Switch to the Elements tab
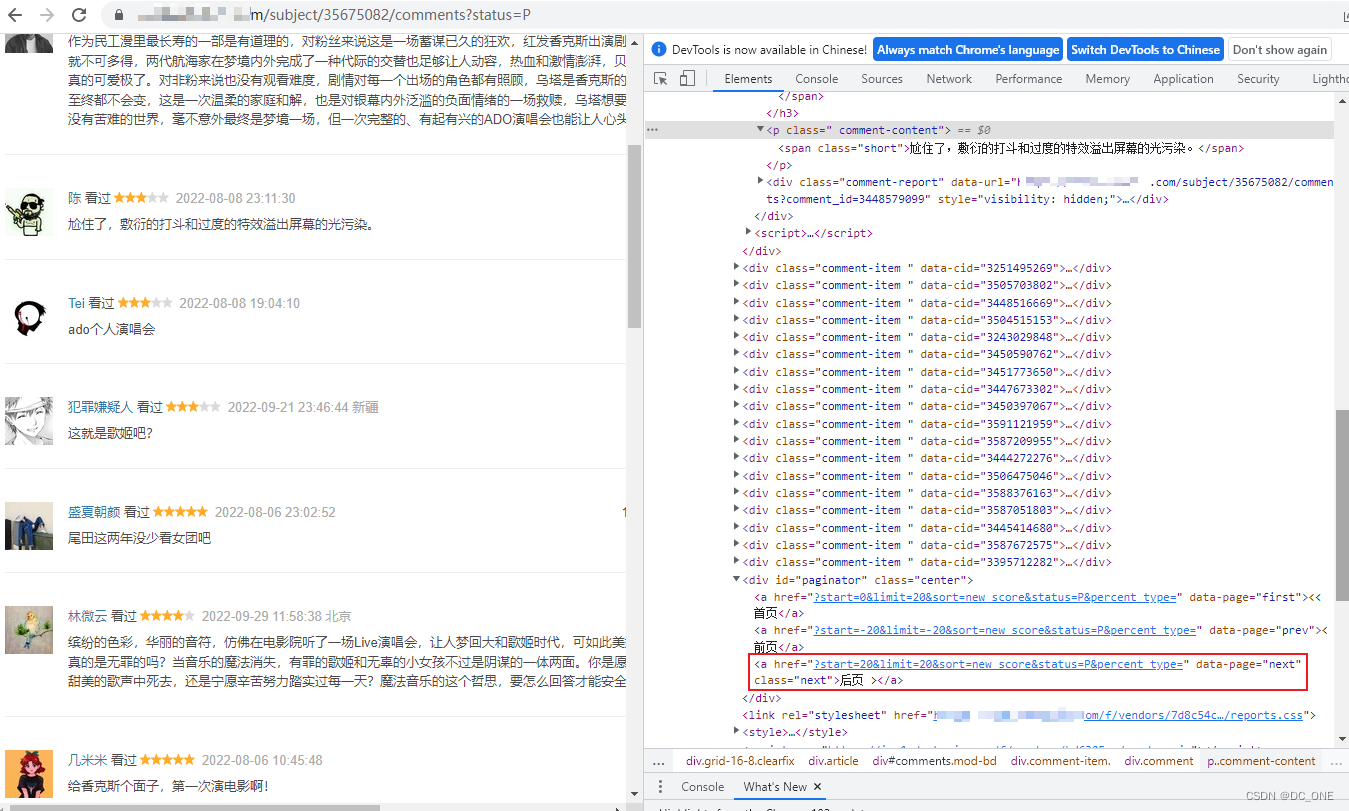This screenshot has width=1349, height=811. (x=748, y=79)
